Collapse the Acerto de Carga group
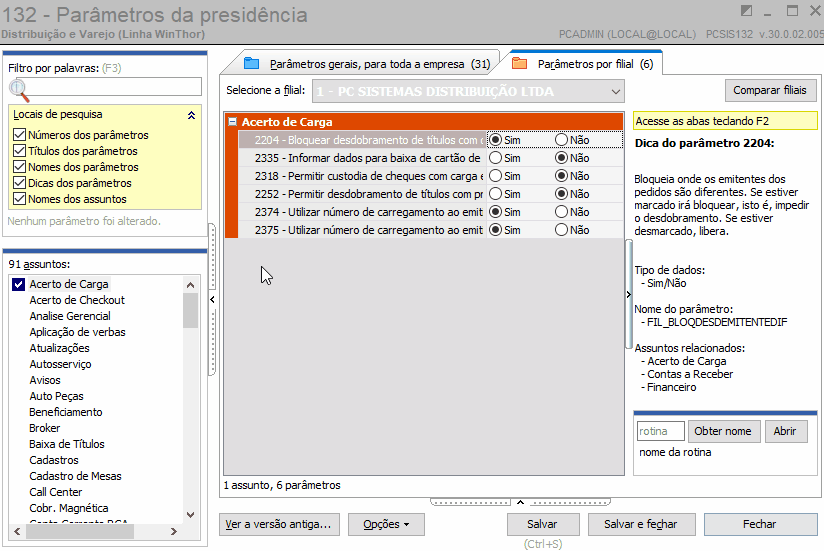 232,122
